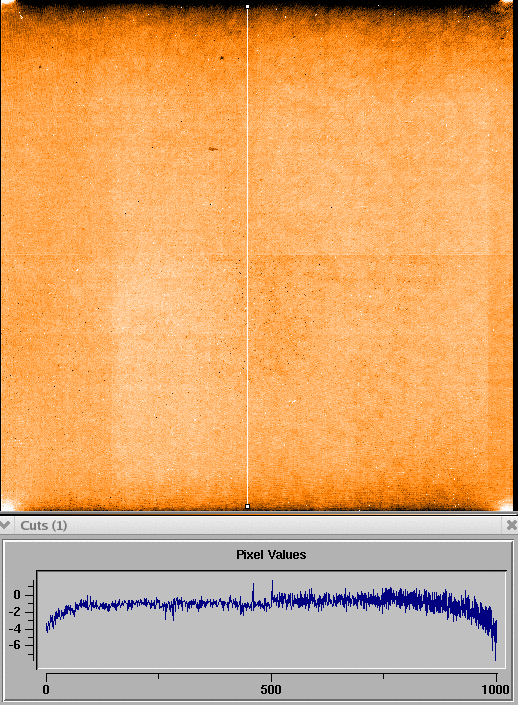Click the -4 label on plot y-axis

(15, 629)
